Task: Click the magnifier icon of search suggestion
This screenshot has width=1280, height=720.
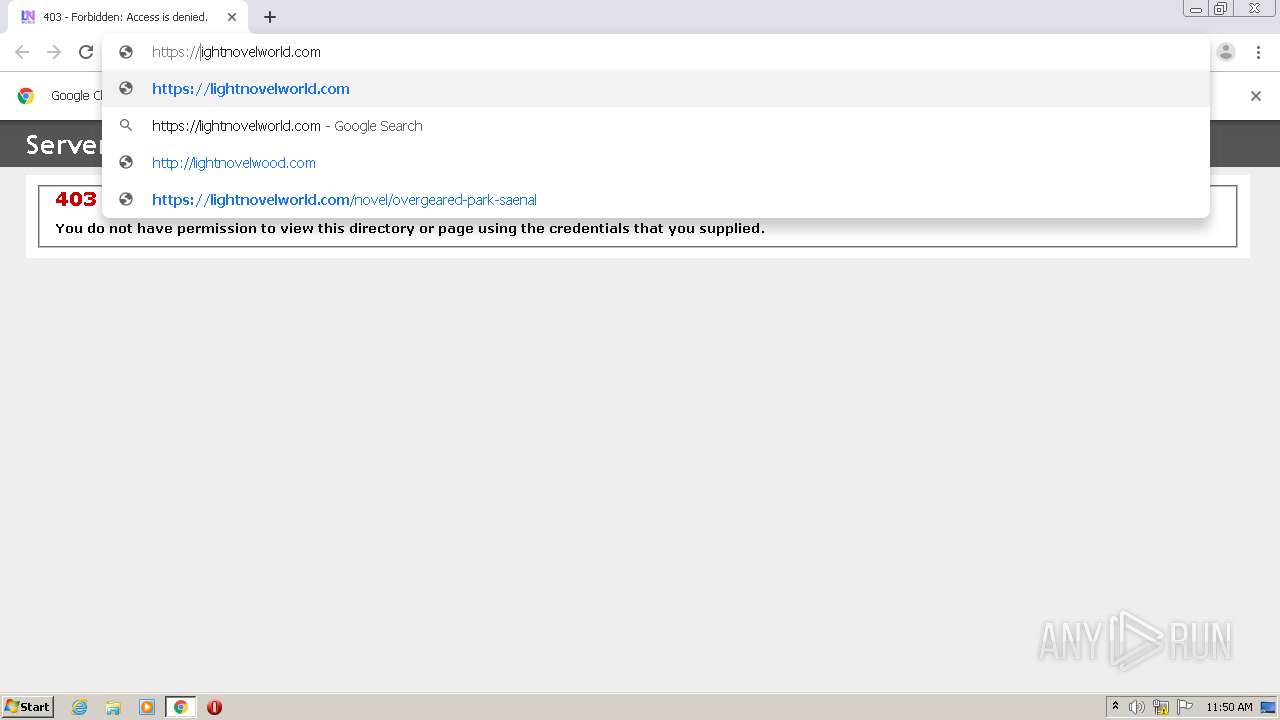Action: (x=126, y=126)
